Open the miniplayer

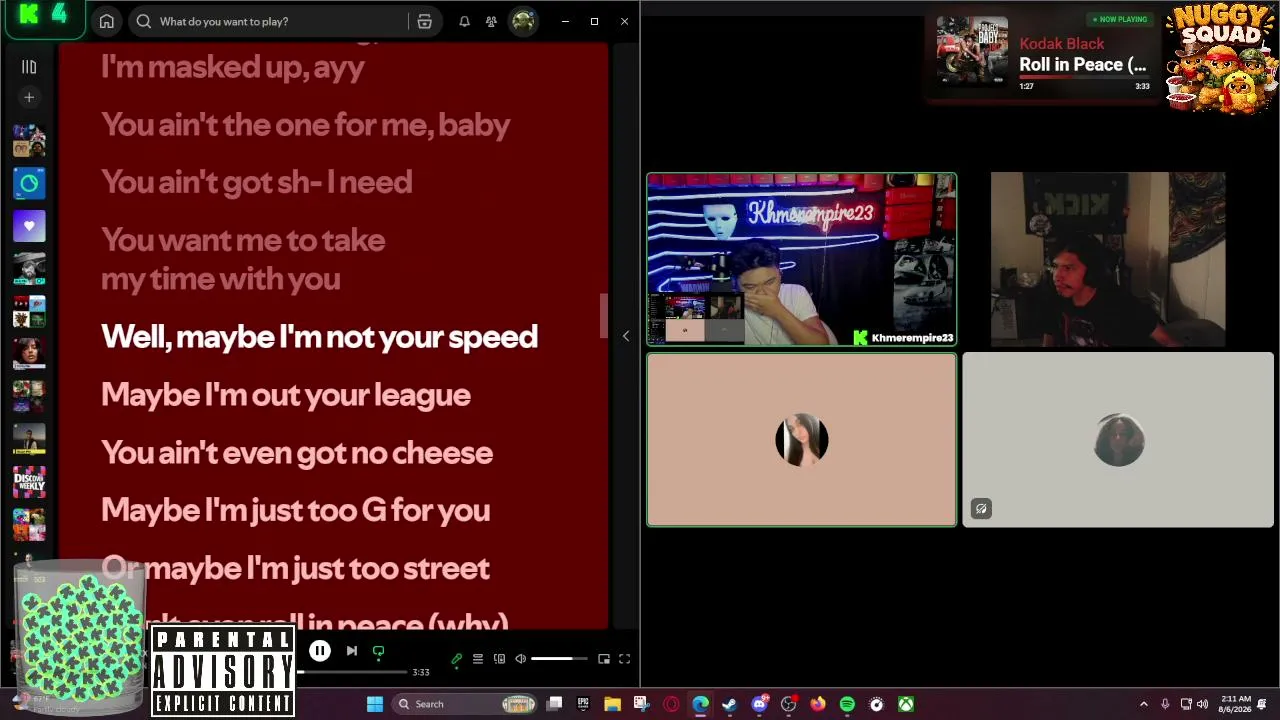pos(604,659)
